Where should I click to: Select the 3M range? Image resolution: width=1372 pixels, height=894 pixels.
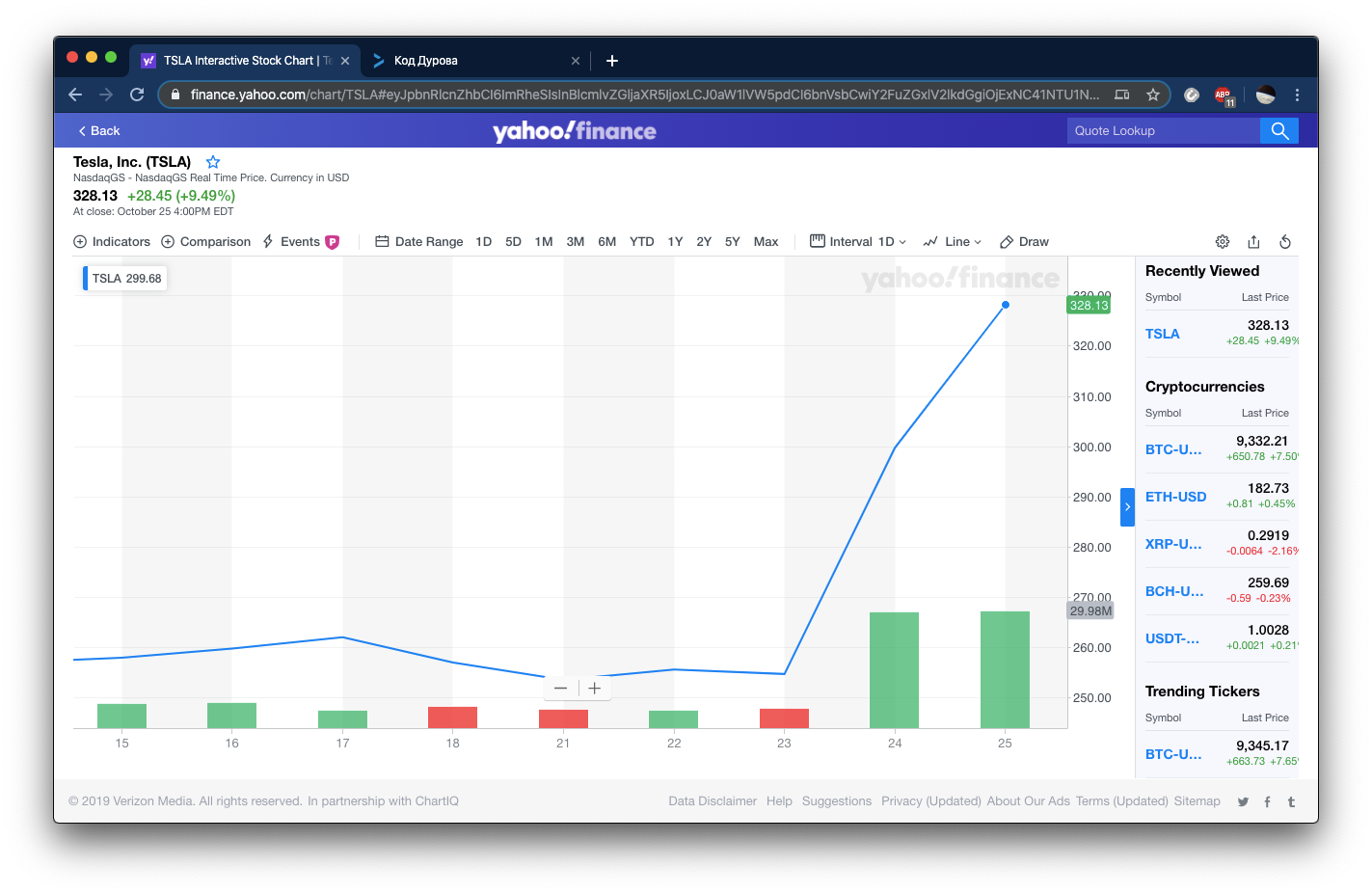(x=576, y=242)
